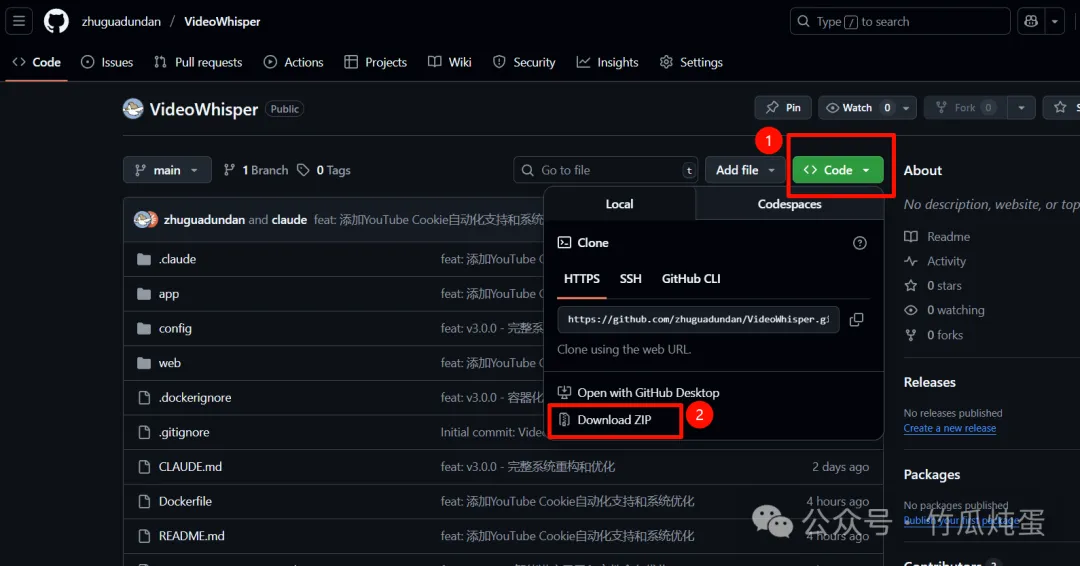The height and width of the screenshot is (566, 1080).
Task: Select the HTTPS clone URL field
Action: (698, 319)
